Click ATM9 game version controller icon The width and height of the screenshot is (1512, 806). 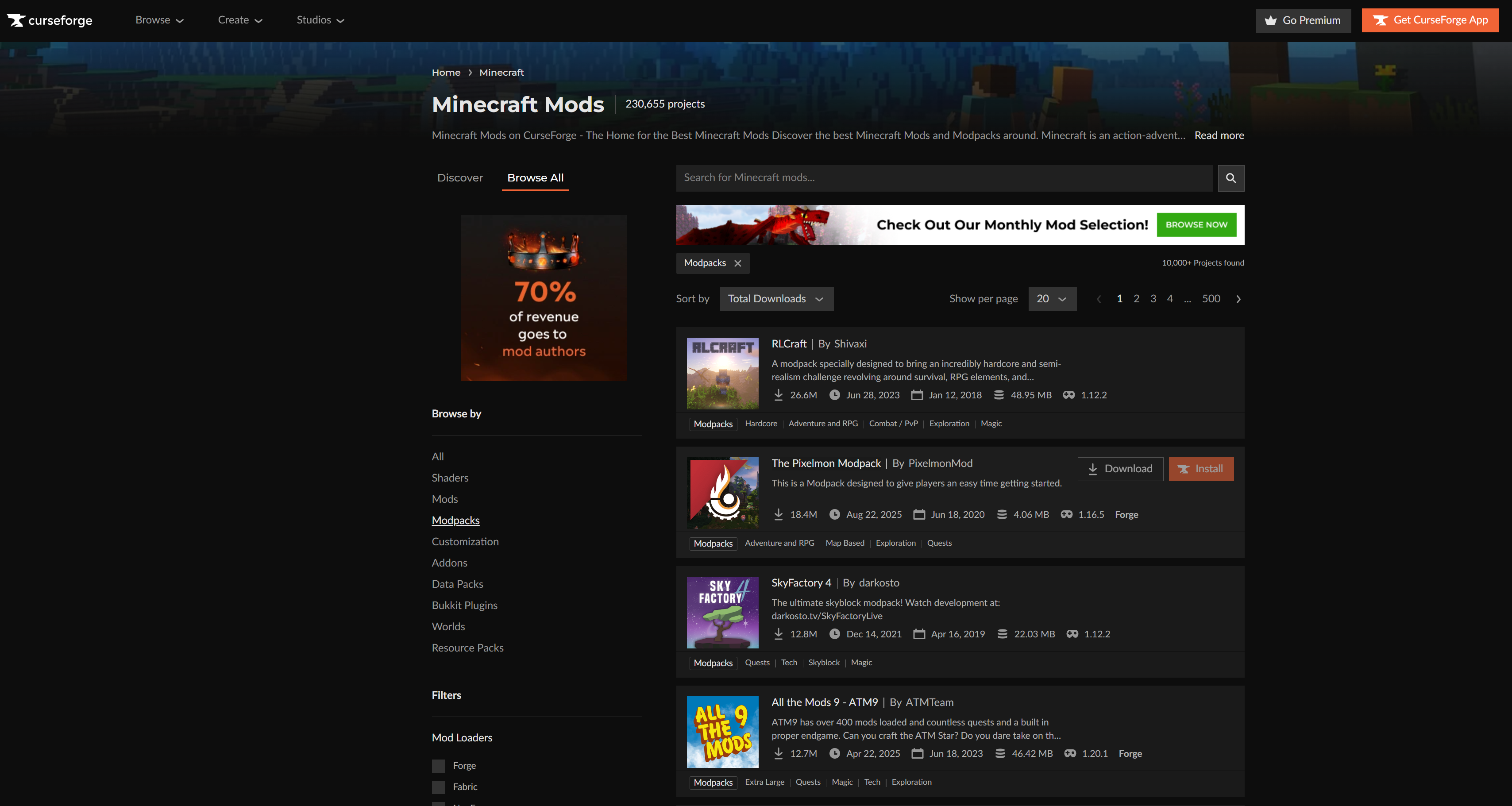coord(1070,753)
